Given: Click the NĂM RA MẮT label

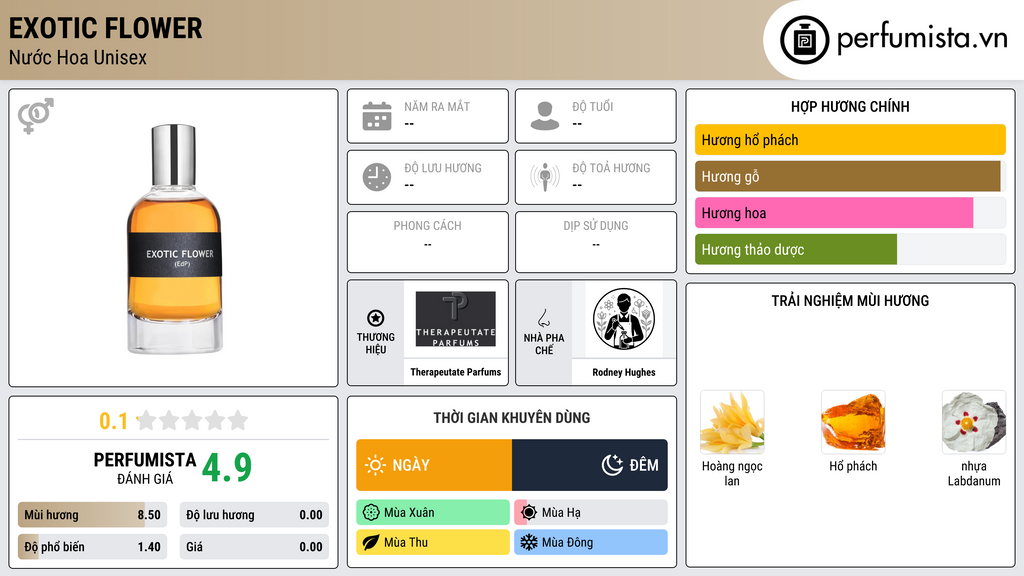Looking at the screenshot, I should click(x=437, y=106).
